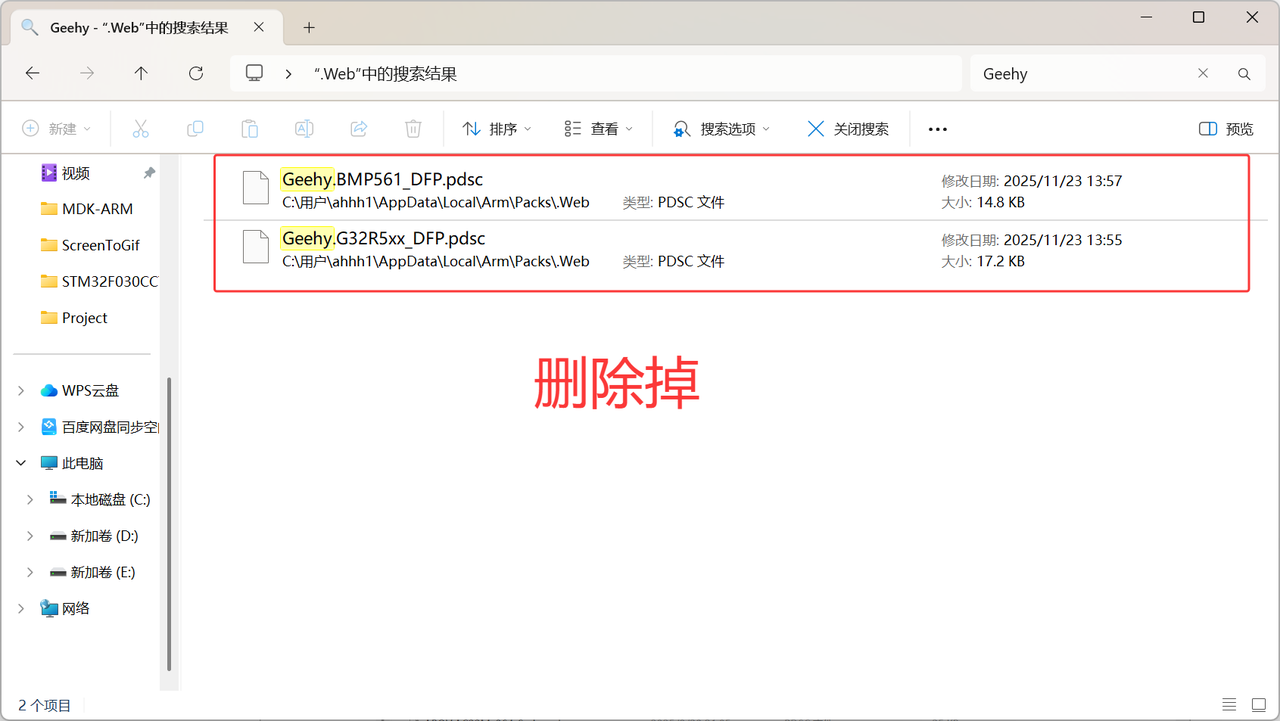Click the 本地磁盘 (C:) drive icon
1280x721 pixels.
click(x=58, y=499)
